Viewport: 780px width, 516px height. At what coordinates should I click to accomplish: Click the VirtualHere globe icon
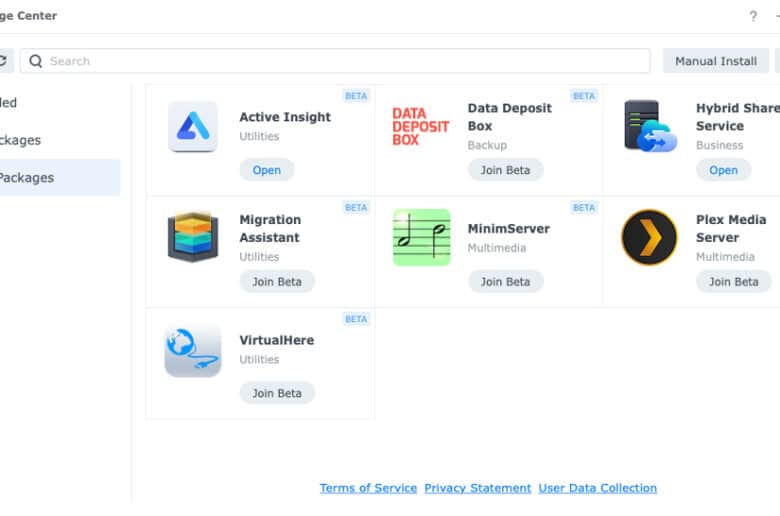click(193, 351)
